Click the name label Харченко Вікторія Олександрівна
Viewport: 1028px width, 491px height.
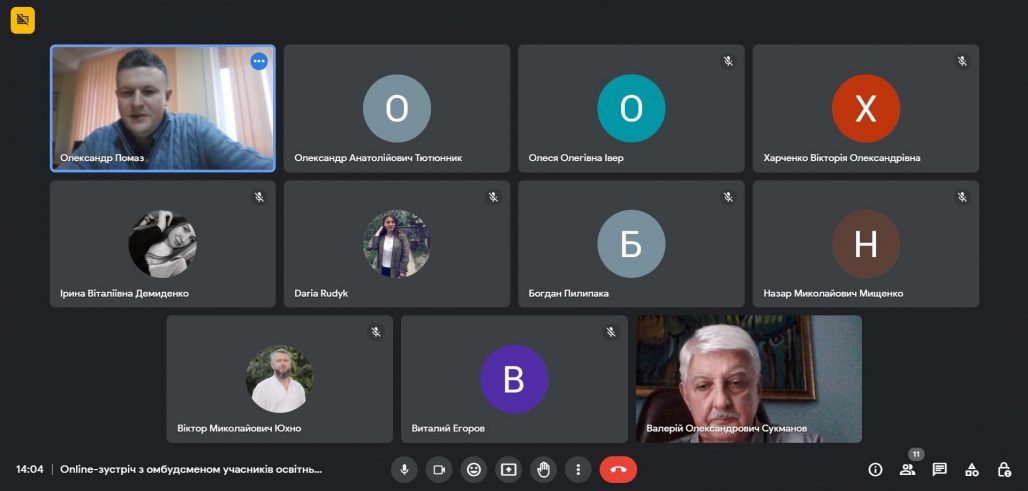(842, 158)
